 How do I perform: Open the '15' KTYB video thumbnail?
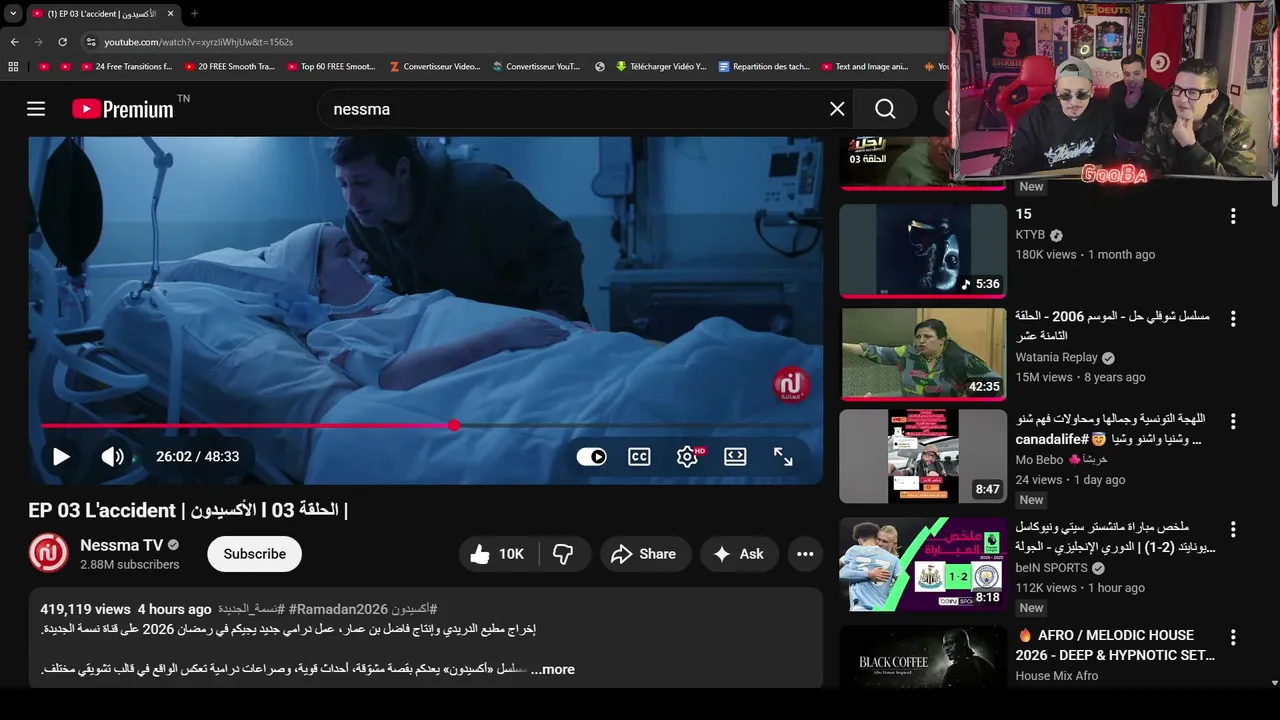coord(923,251)
